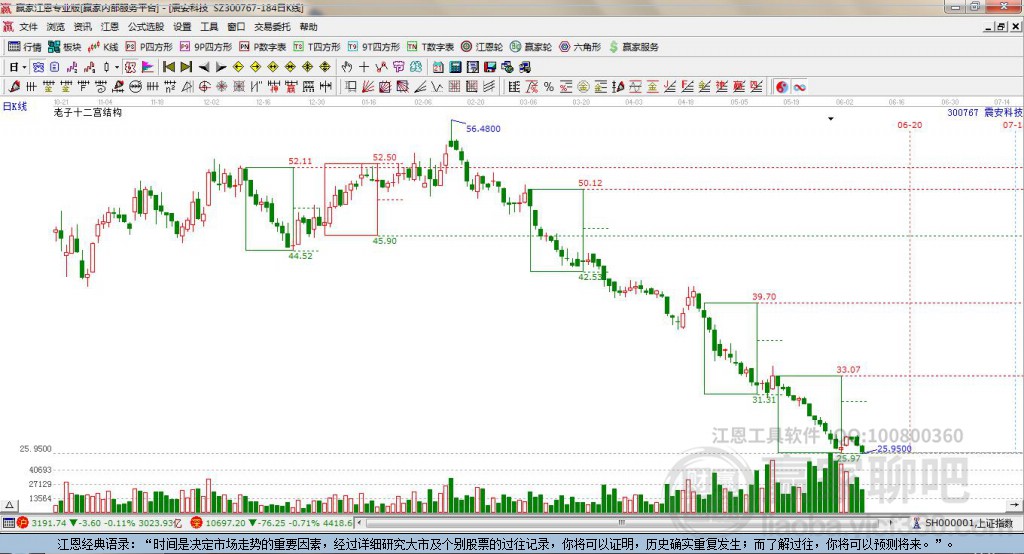
Task: Click the 25.9500 low price label
Action: click(894, 449)
